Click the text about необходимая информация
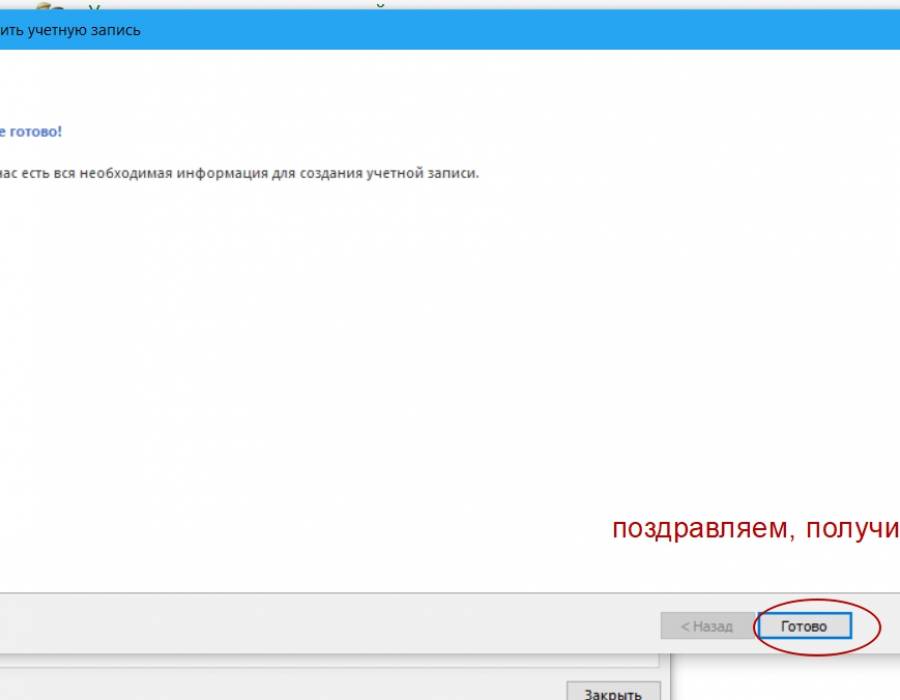 (x=239, y=173)
